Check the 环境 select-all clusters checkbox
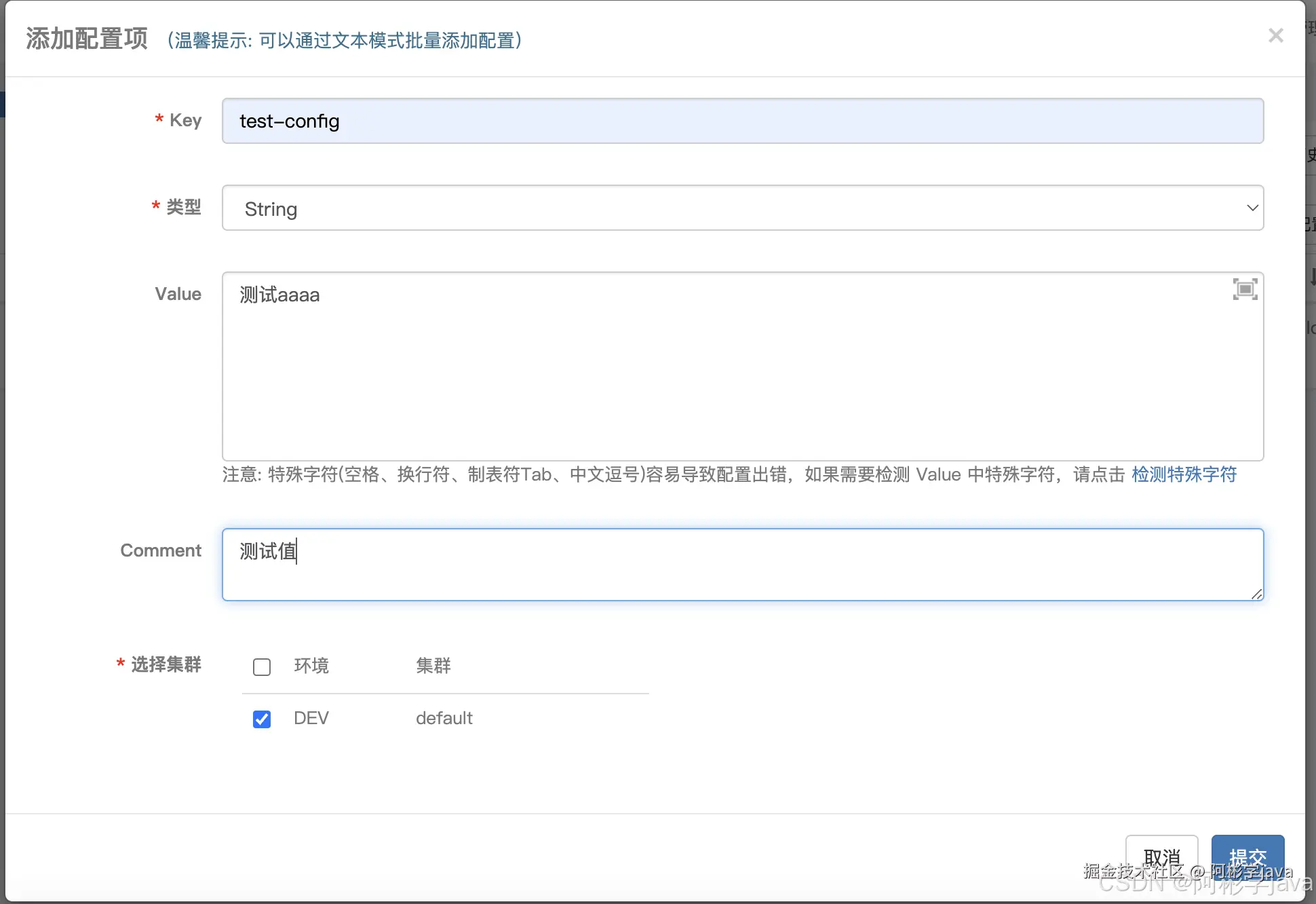The height and width of the screenshot is (904, 1316). click(x=262, y=666)
